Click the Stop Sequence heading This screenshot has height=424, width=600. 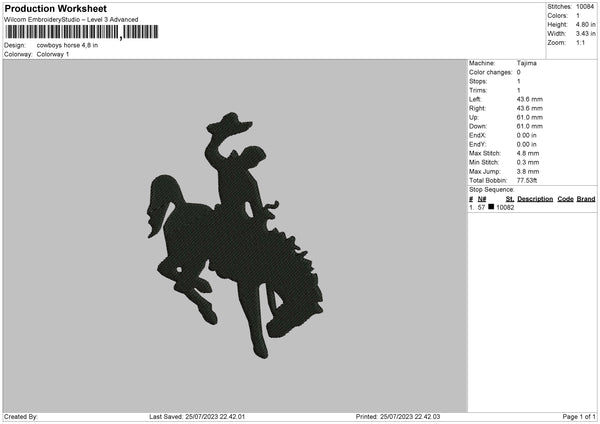click(x=492, y=190)
